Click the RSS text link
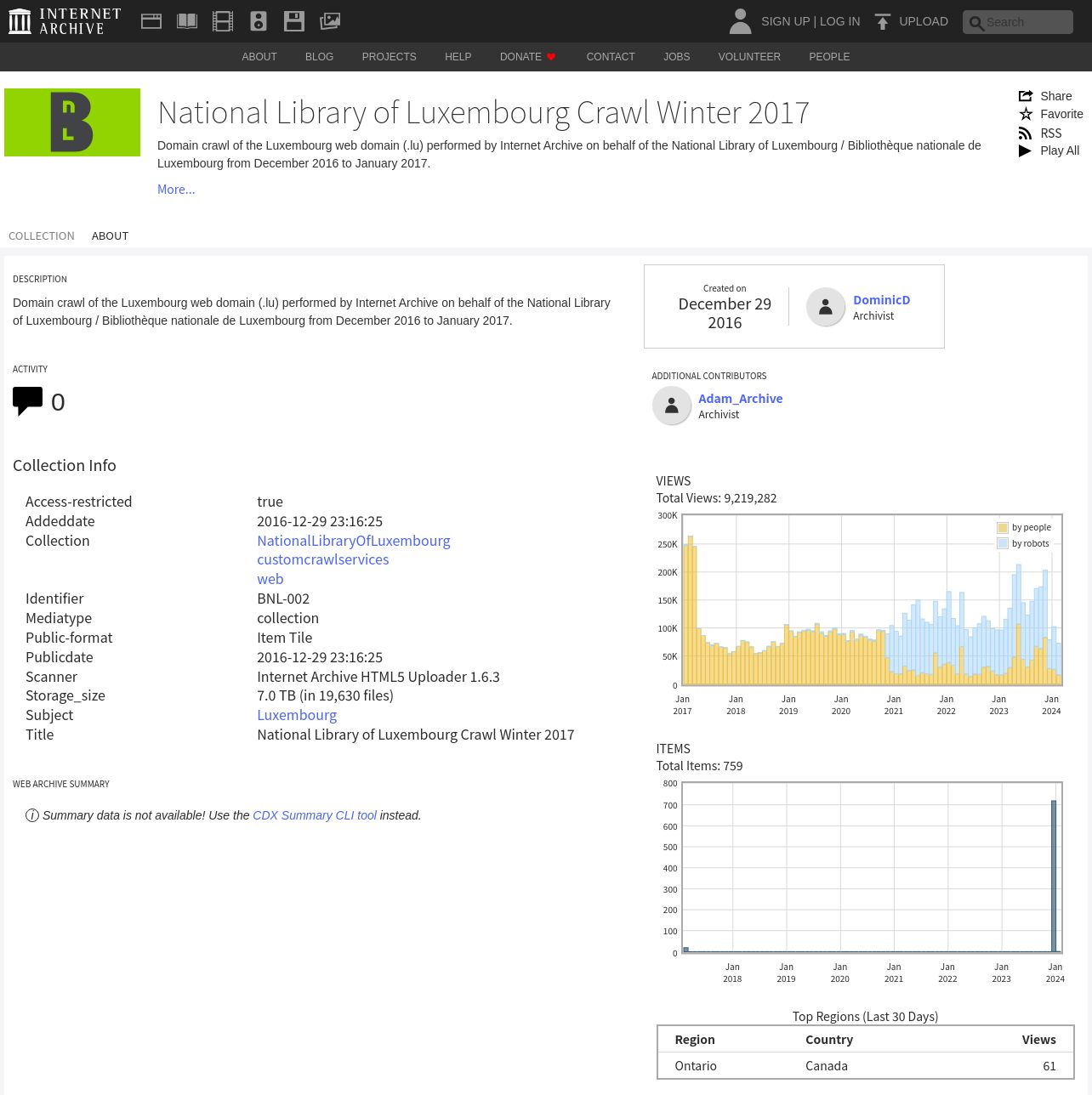This screenshot has width=1092, height=1095. [1050, 133]
